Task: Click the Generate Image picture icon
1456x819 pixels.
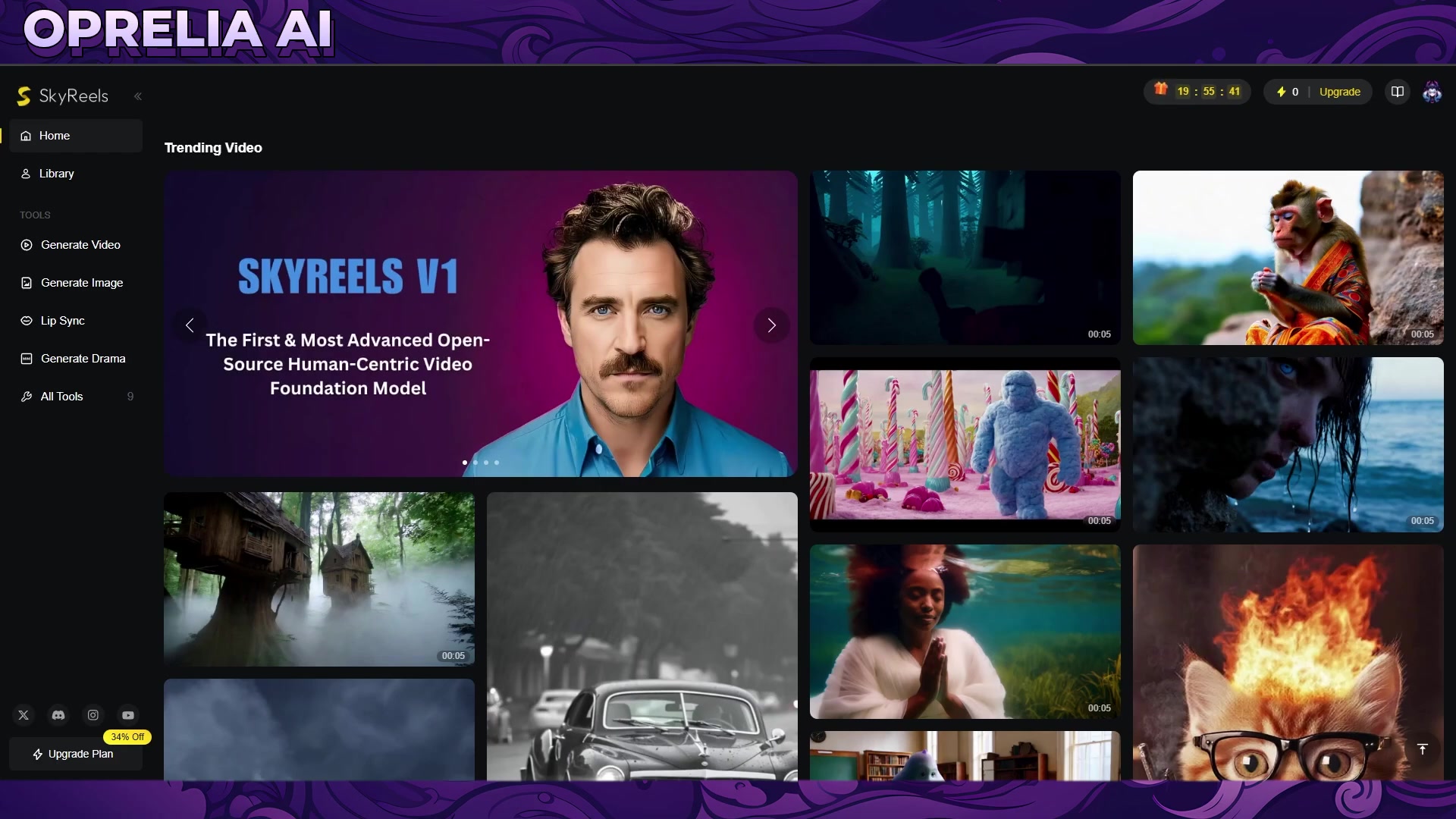Action: coord(27,283)
